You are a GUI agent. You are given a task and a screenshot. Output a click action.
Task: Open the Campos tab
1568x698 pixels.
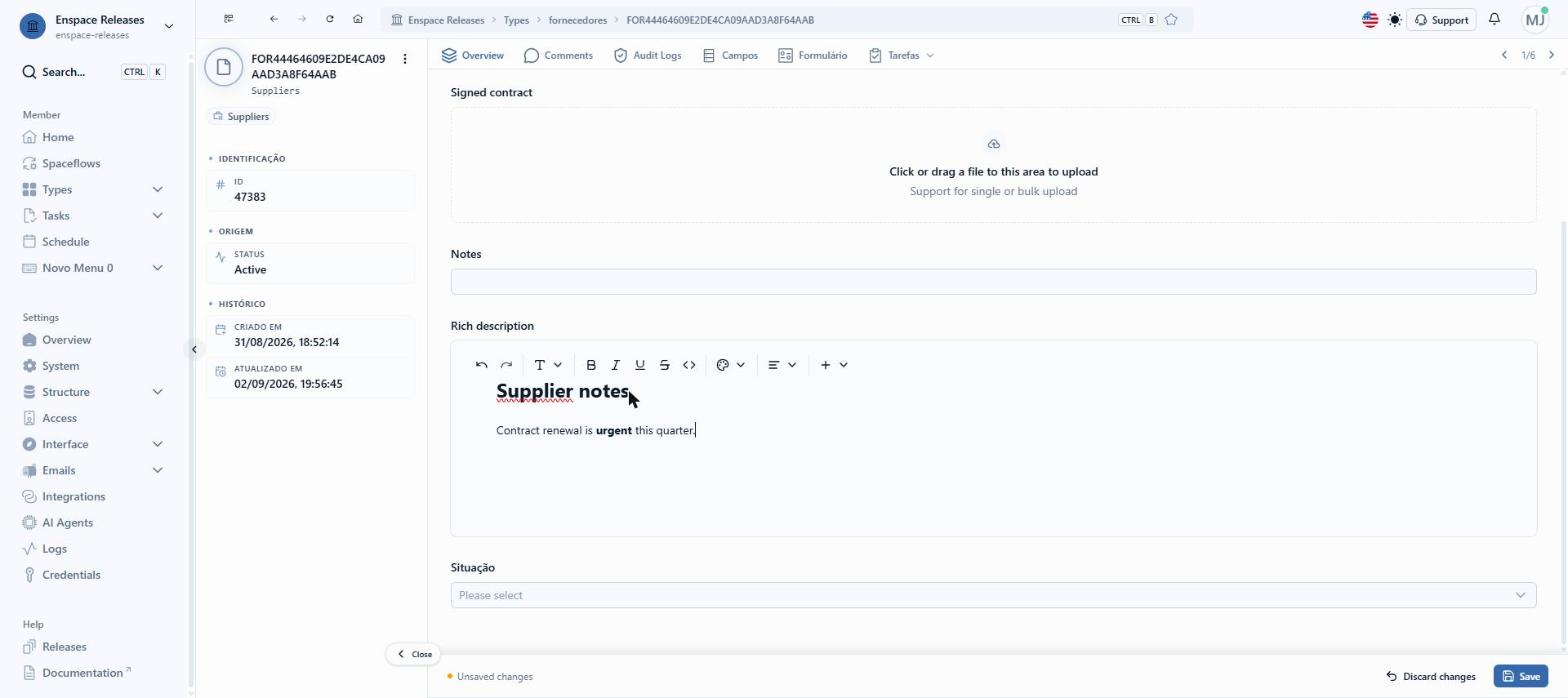[730, 55]
